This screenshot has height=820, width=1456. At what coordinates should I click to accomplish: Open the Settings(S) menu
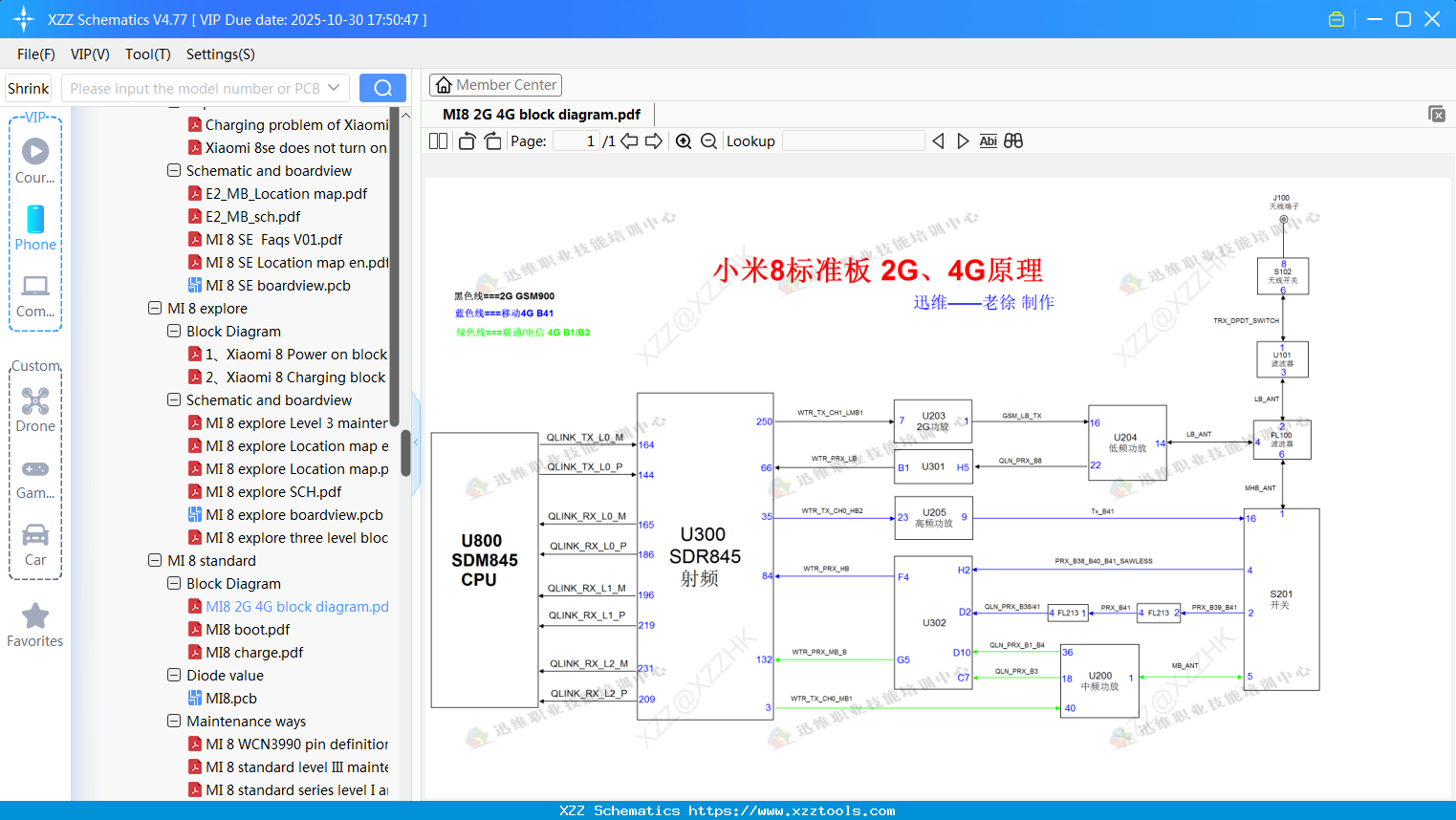pyautogui.click(x=220, y=54)
